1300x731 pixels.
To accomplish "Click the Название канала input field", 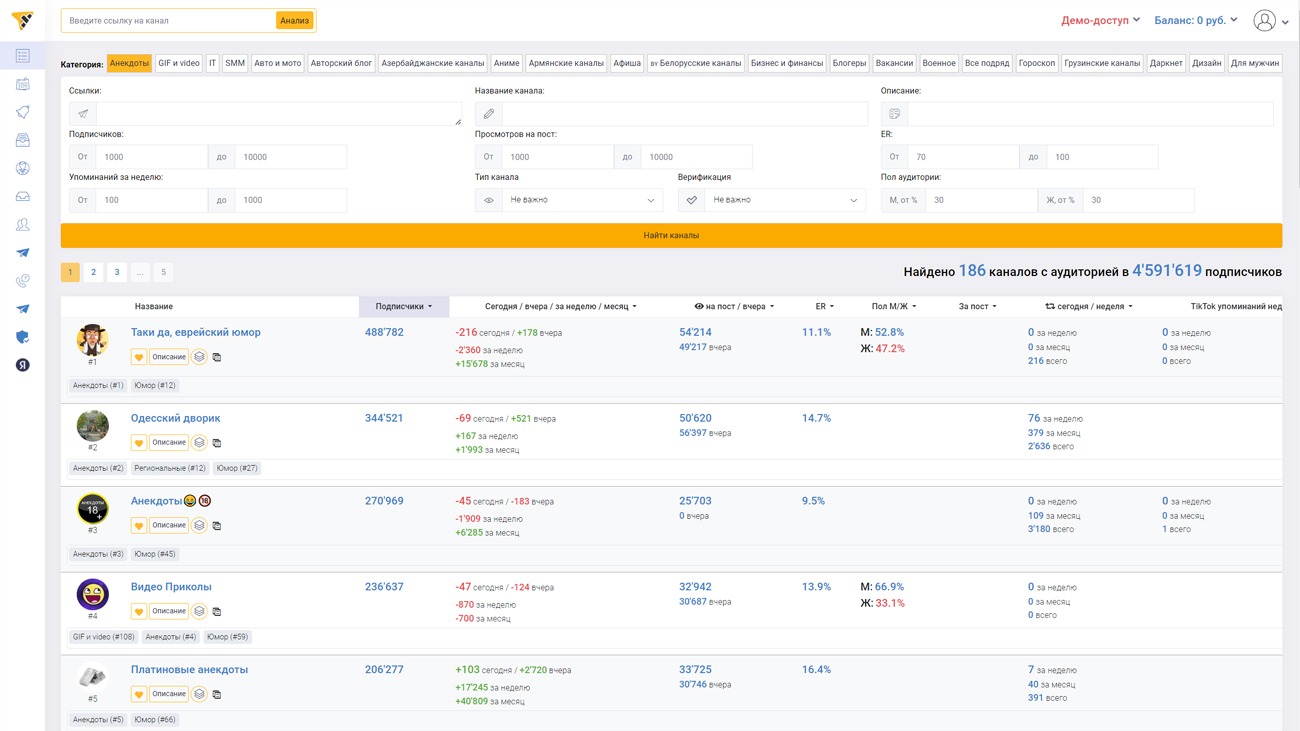I will (x=684, y=114).
